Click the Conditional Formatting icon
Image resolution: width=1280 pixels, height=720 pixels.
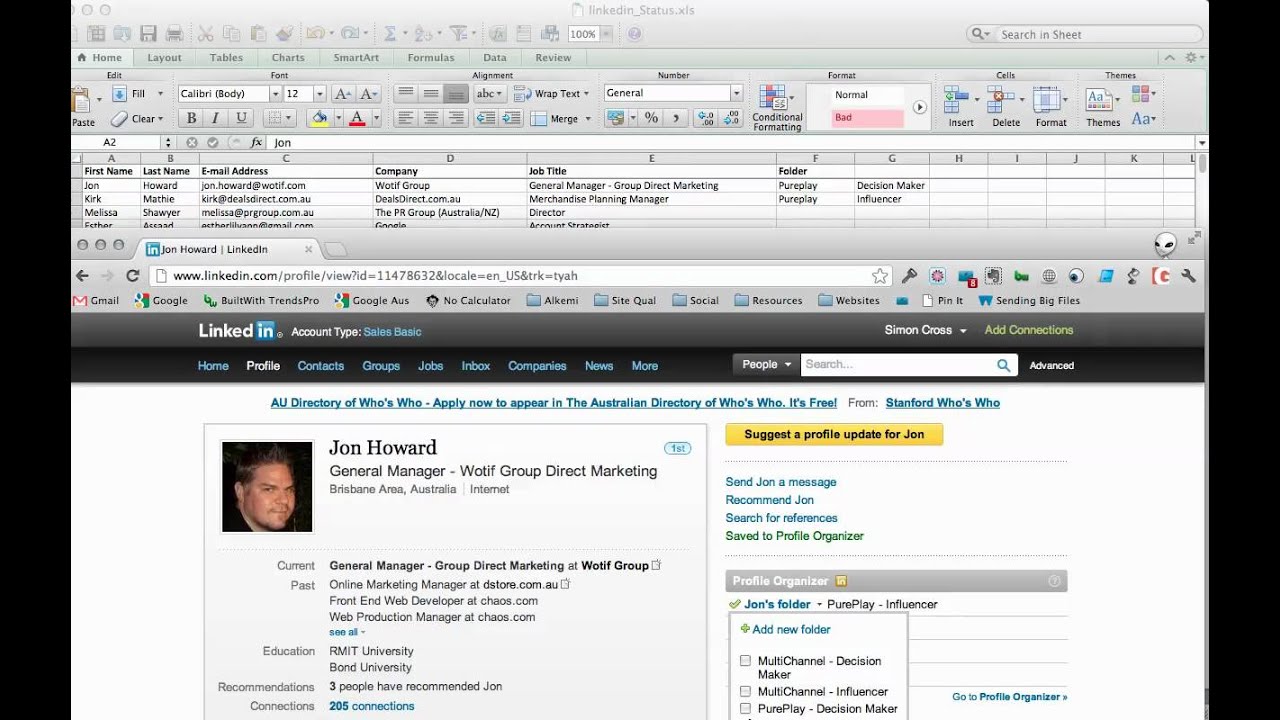point(773,97)
